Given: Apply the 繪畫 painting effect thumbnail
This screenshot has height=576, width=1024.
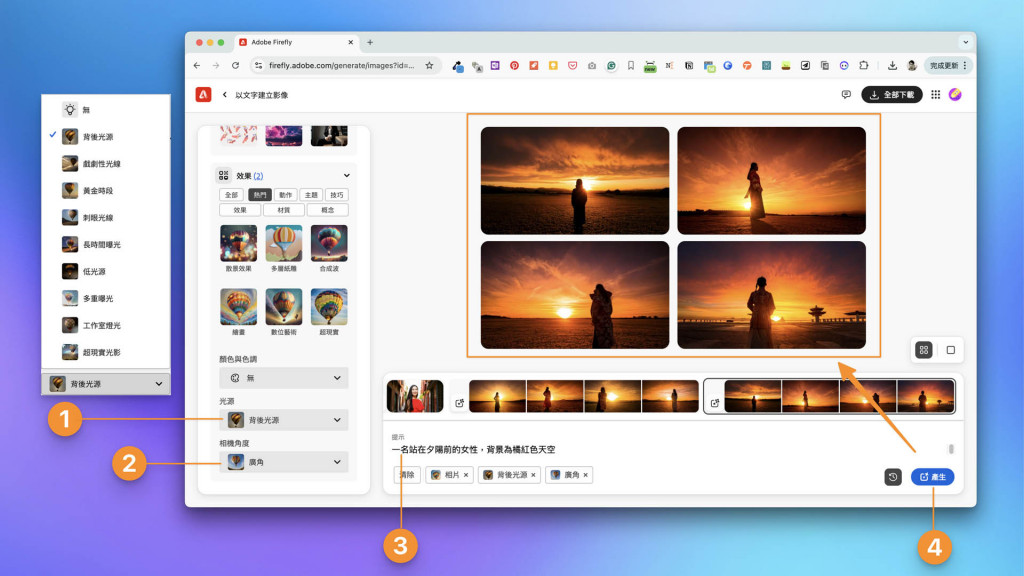Looking at the screenshot, I should 238,306.
